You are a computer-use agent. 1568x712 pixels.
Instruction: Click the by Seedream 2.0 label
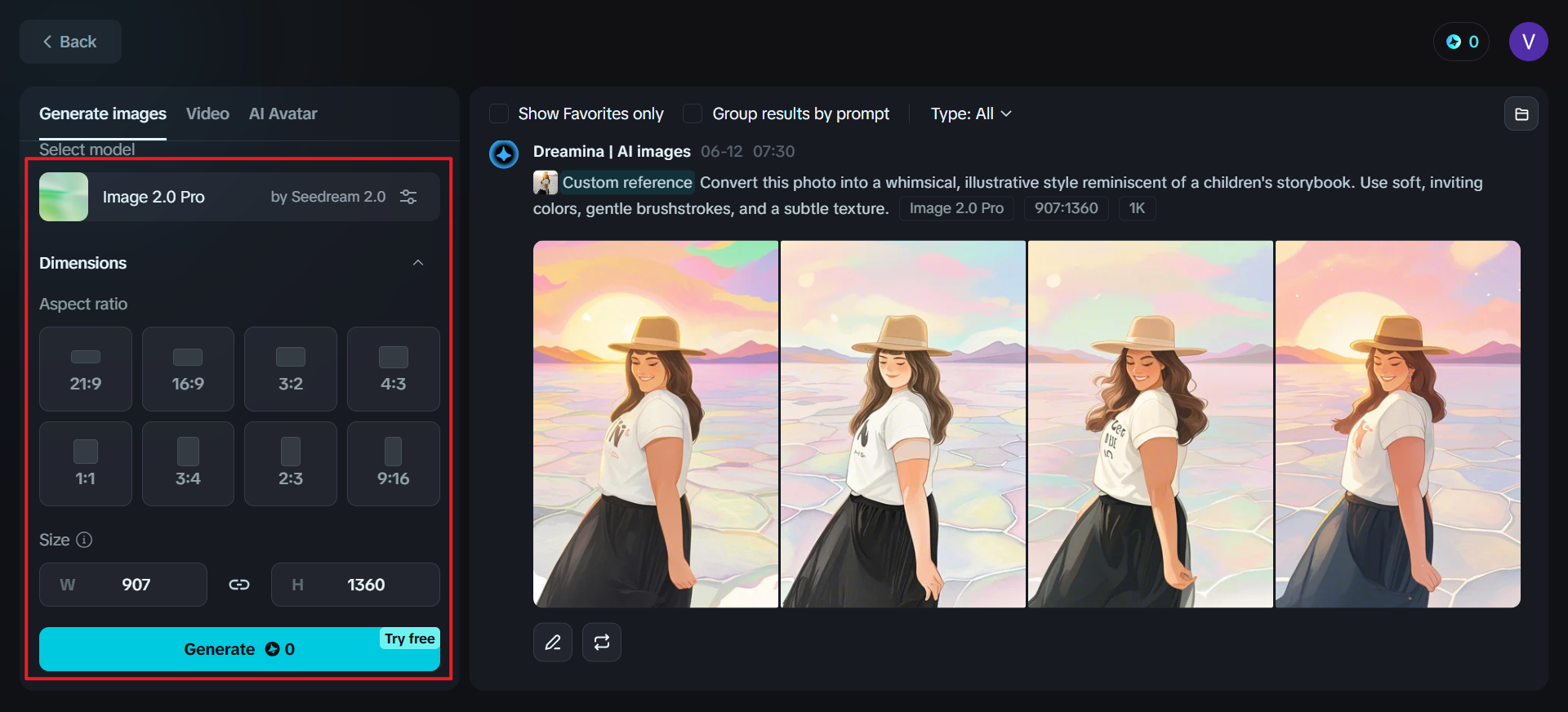328,197
